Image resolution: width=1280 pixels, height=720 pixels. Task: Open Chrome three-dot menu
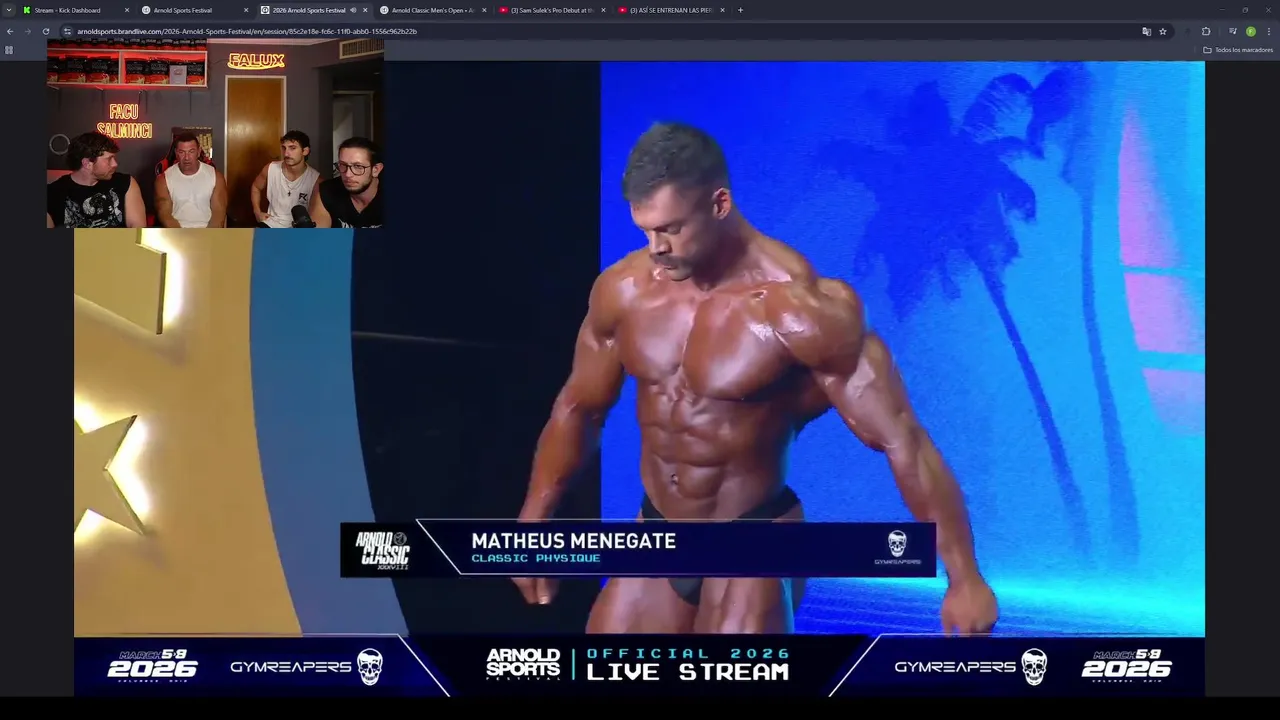point(1269,31)
